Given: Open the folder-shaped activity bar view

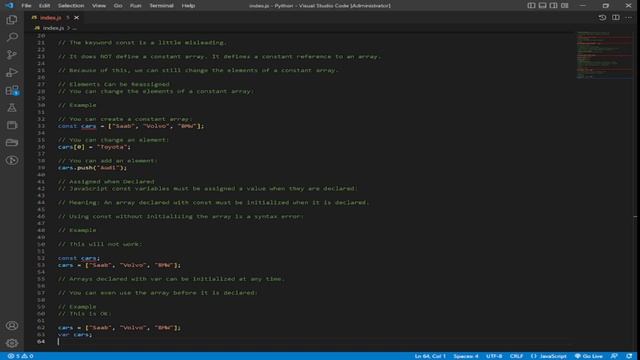Looking at the screenshot, I should [12, 142].
